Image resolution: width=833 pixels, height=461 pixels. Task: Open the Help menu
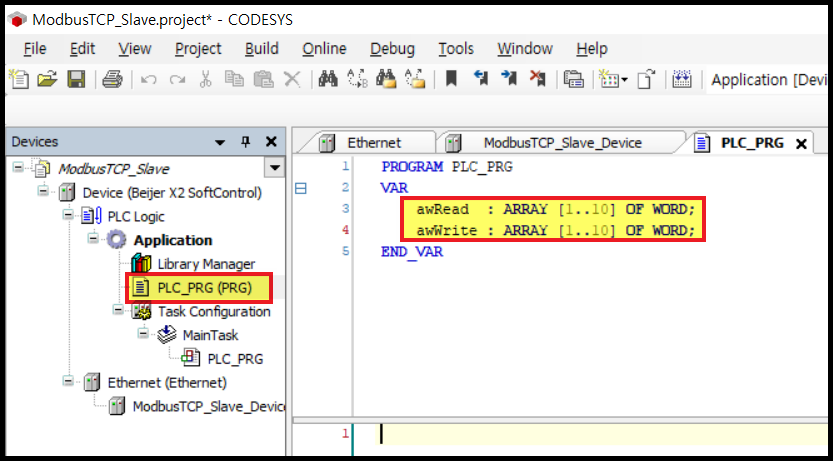(592, 49)
